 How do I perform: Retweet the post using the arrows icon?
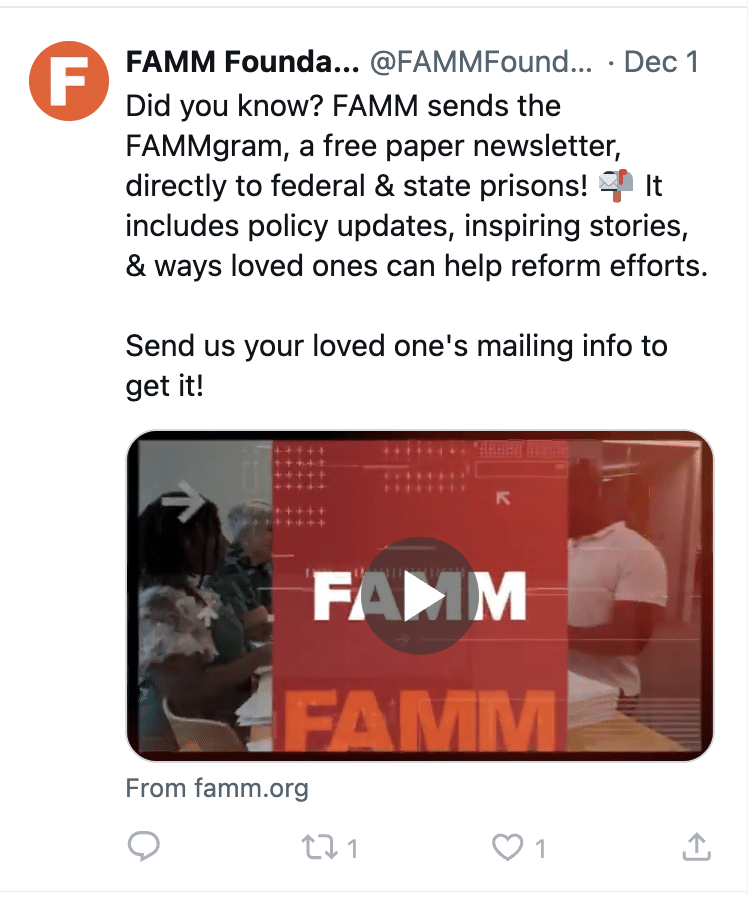tap(318, 848)
